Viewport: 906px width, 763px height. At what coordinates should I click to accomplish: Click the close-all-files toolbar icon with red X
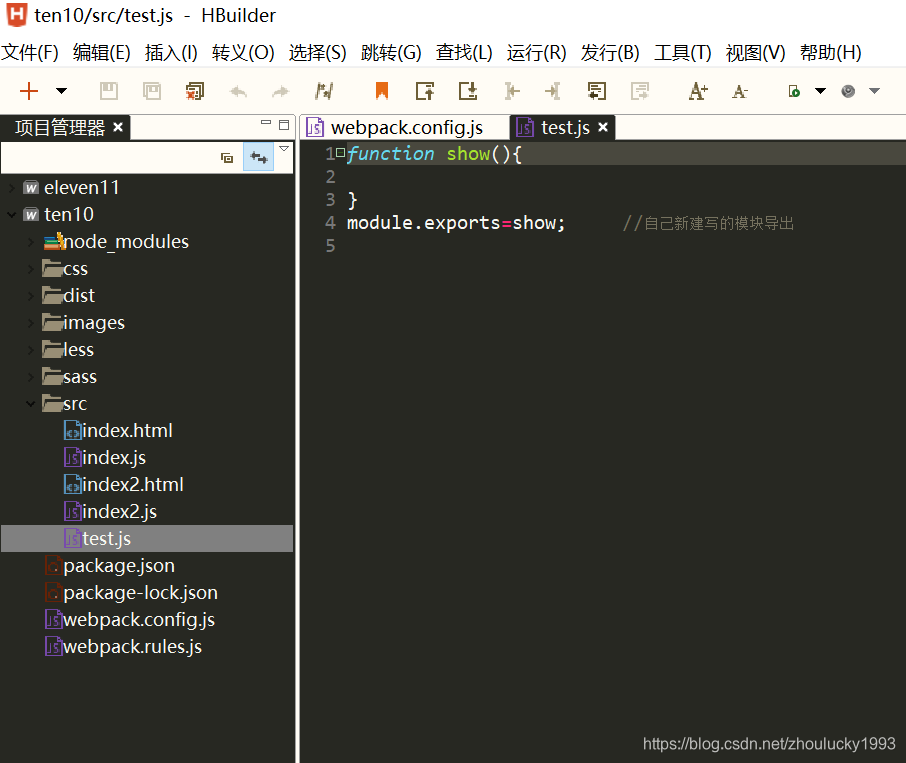(x=195, y=91)
